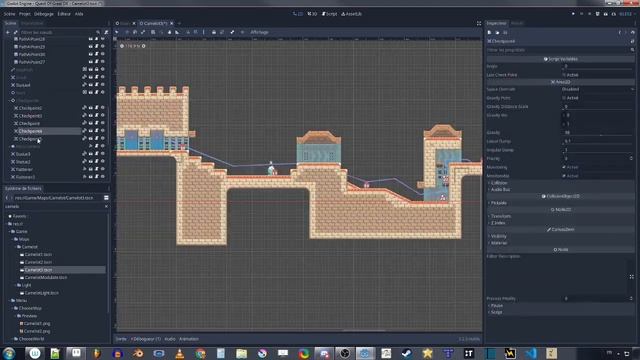Select the Statue3 node
Image resolution: width=640 pixels, height=360 pixels.
pyautogui.click(x=23, y=154)
